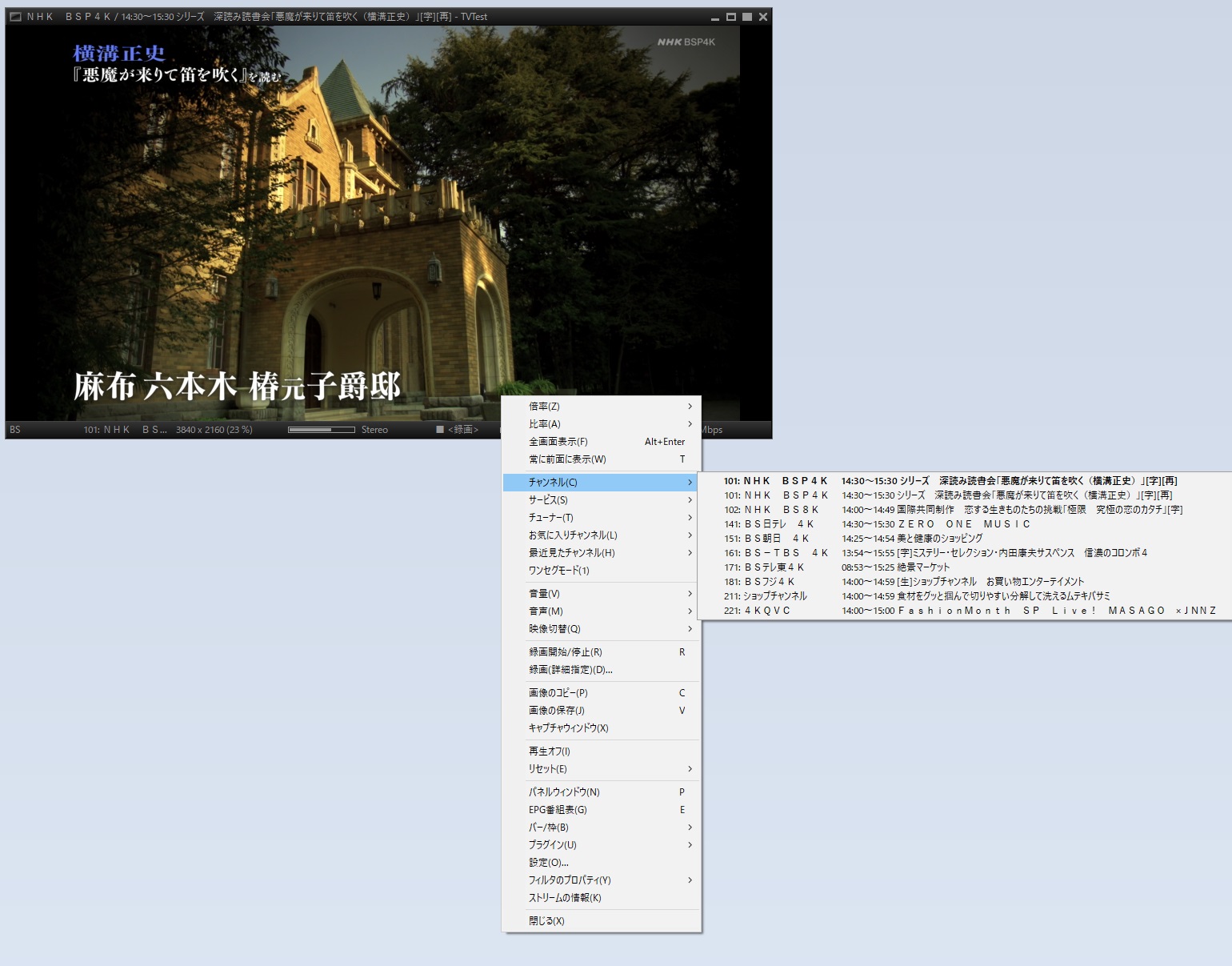The height and width of the screenshot is (966, 1232).
Task: Expand お気に入りチャンネル(L) submenu
Action: [601, 535]
